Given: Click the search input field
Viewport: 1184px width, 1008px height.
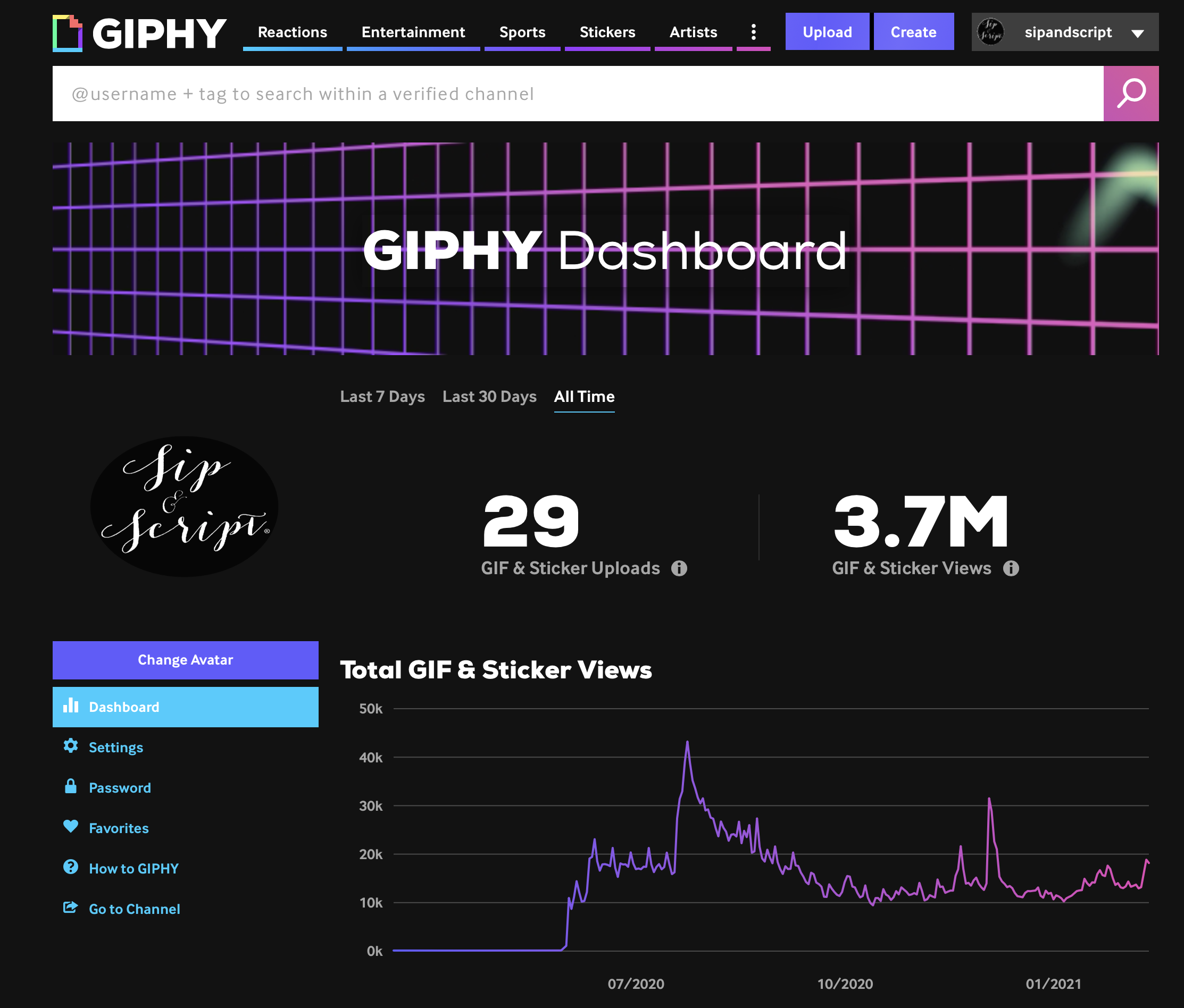Looking at the screenshot, I should [x=577, y=94].
